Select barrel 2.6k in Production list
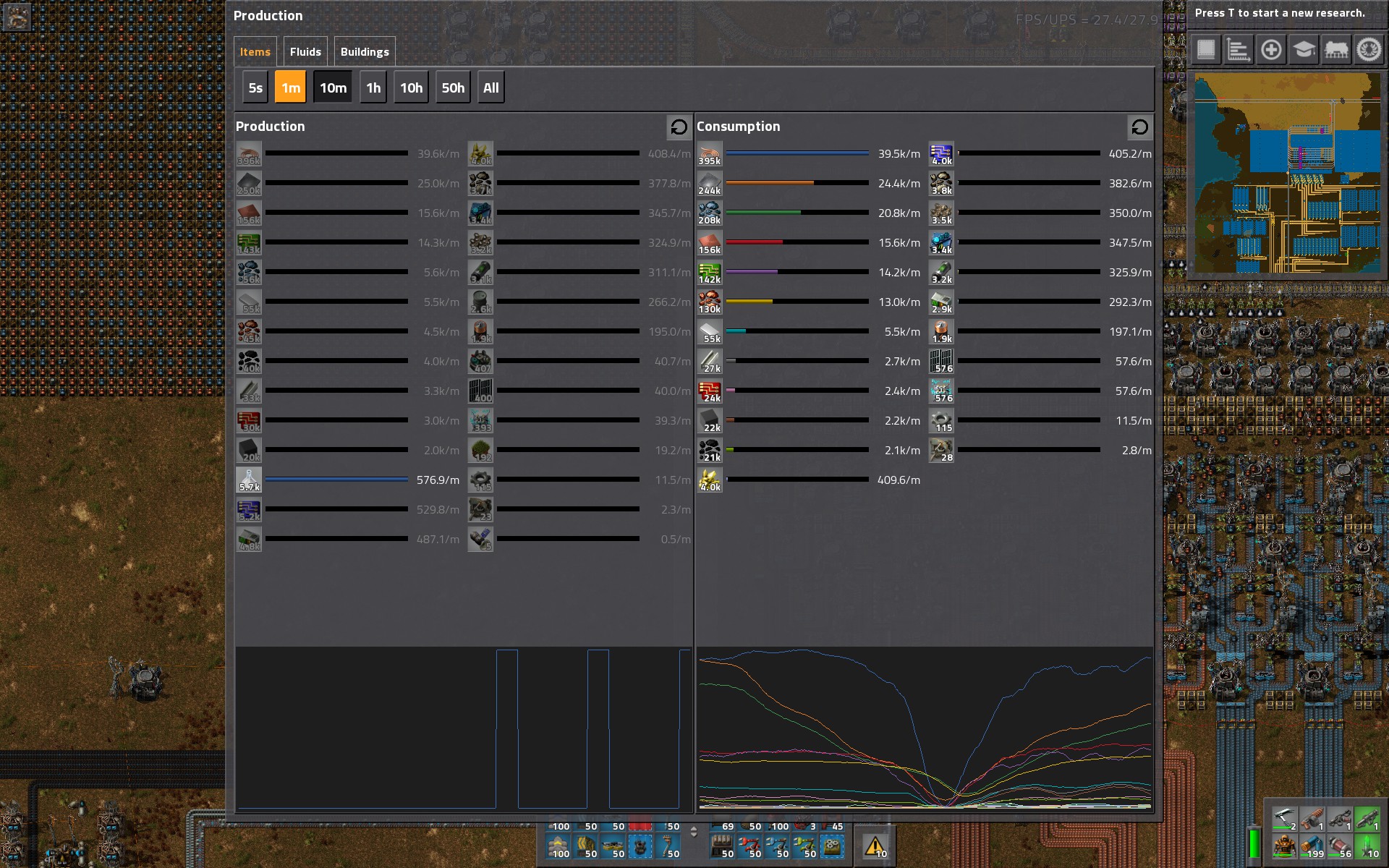 click(480, 302)
